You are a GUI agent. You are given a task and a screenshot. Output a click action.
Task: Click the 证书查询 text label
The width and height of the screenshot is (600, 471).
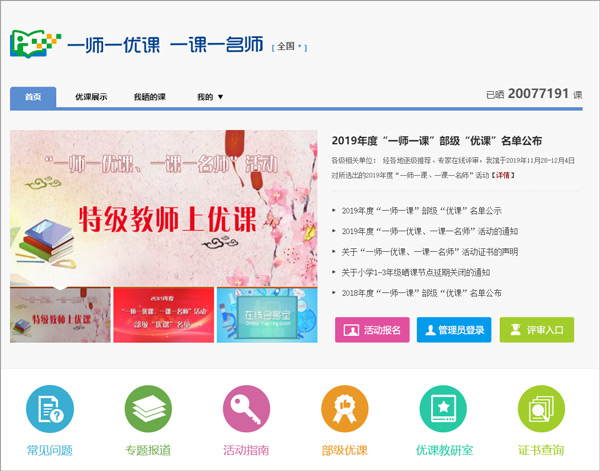click(x=541, y=450)
